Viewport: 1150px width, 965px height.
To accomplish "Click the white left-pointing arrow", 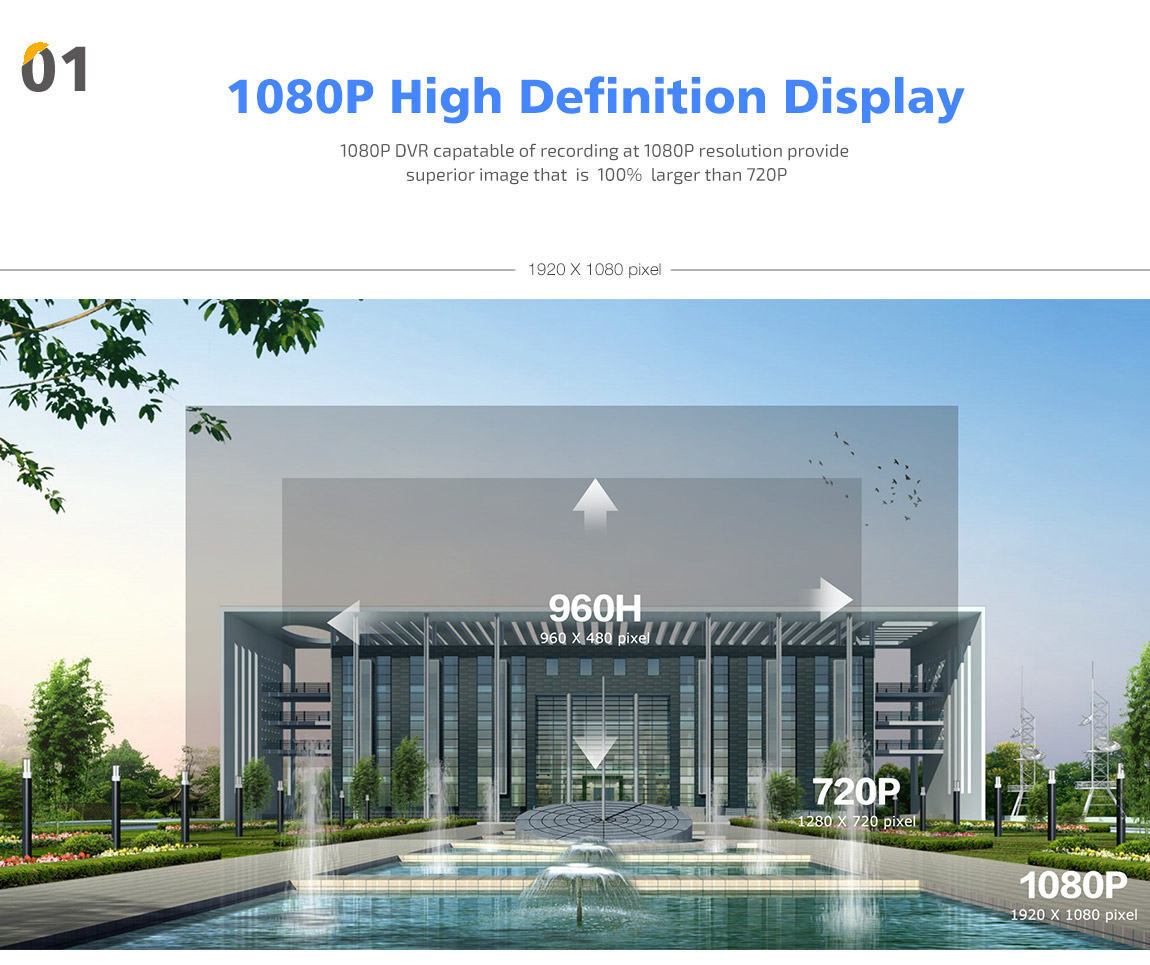I will 344,622.
